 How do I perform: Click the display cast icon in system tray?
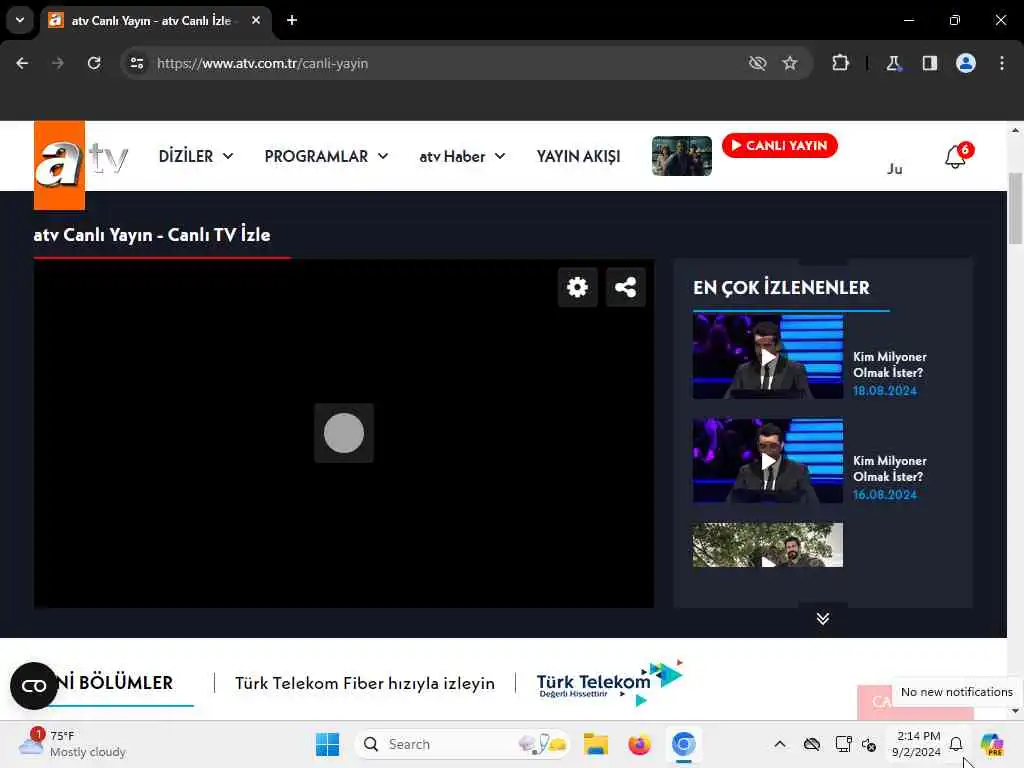[x=842, y=744]
